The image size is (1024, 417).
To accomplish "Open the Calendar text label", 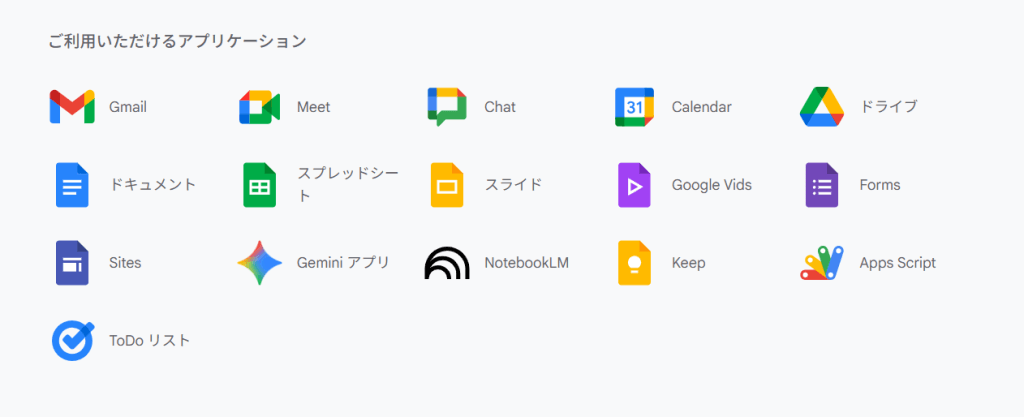I will (x=702, y=107).
